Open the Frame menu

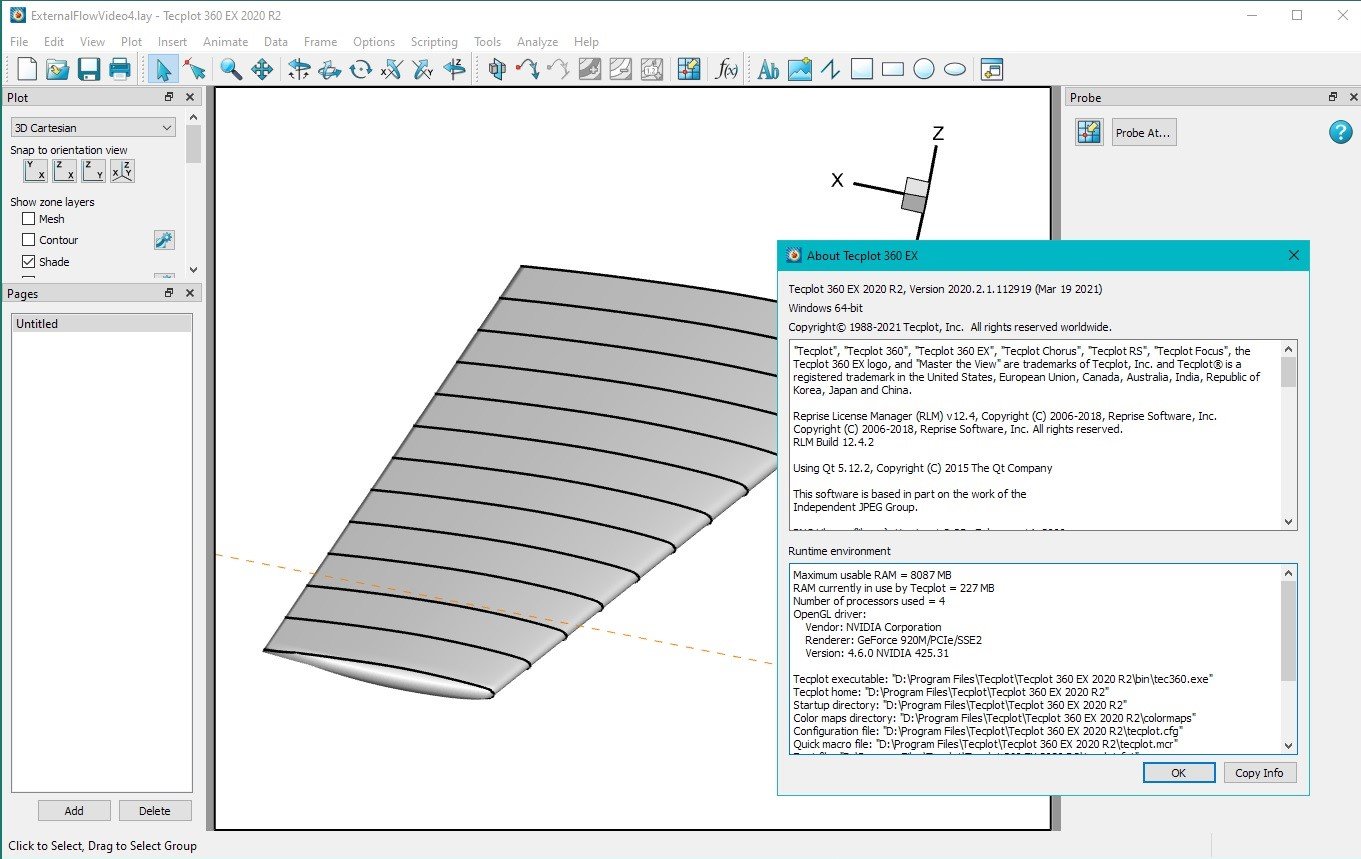click(320, 42)
